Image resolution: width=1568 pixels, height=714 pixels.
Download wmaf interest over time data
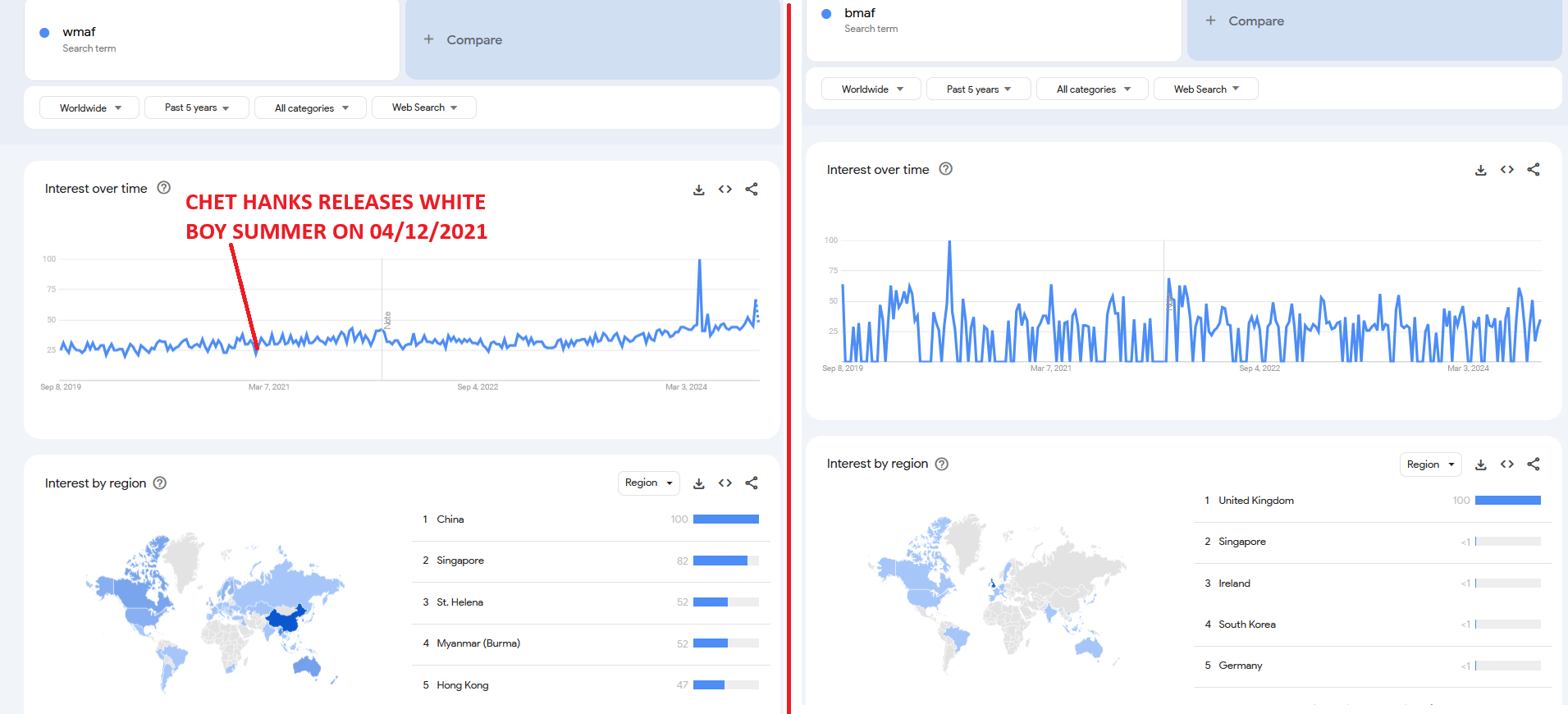pos(699,190)
